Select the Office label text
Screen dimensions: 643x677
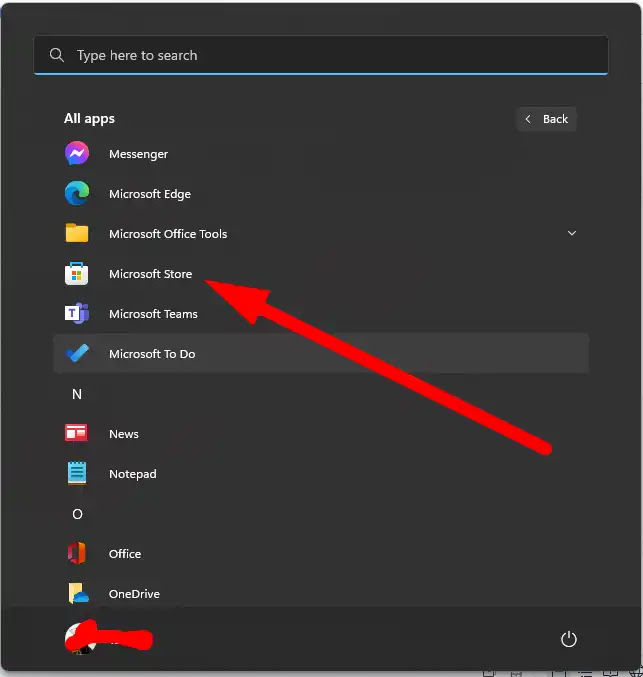point(125,554)
